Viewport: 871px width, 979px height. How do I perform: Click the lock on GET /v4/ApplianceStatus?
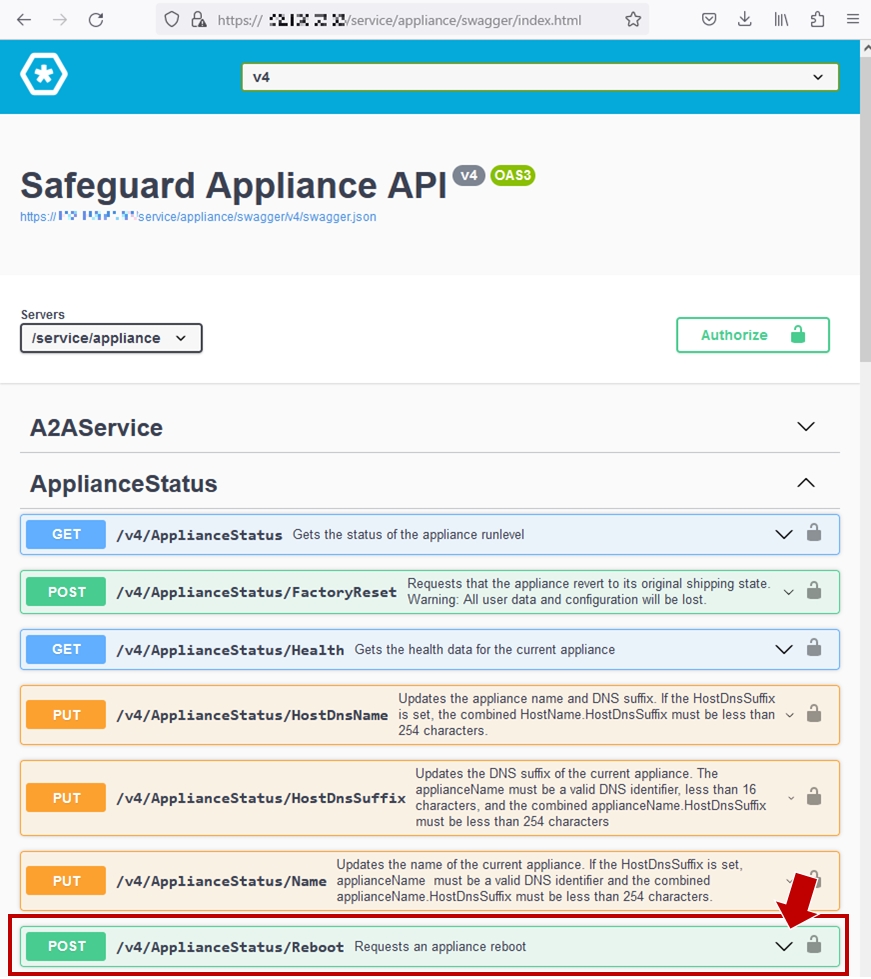pos(814,533)
